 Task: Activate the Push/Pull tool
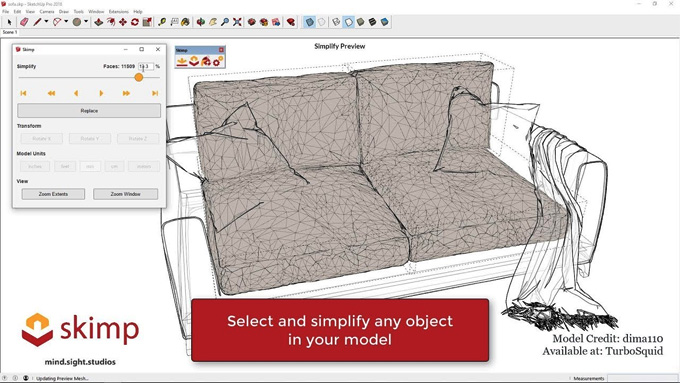pyautogui.click(x=98, y=22)
